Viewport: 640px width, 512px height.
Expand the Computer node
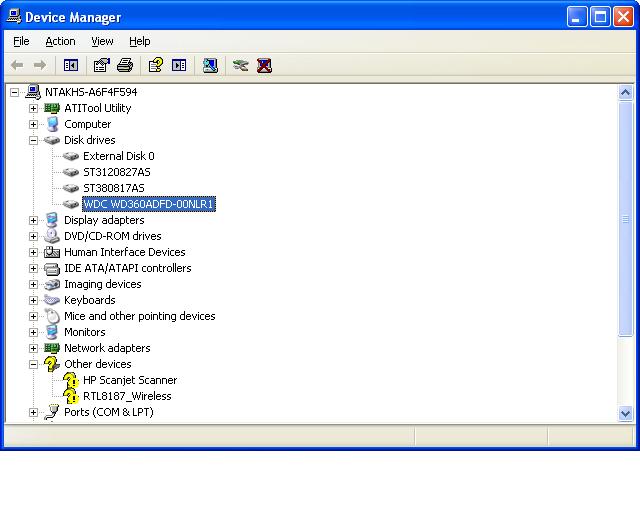pos(33,124)
